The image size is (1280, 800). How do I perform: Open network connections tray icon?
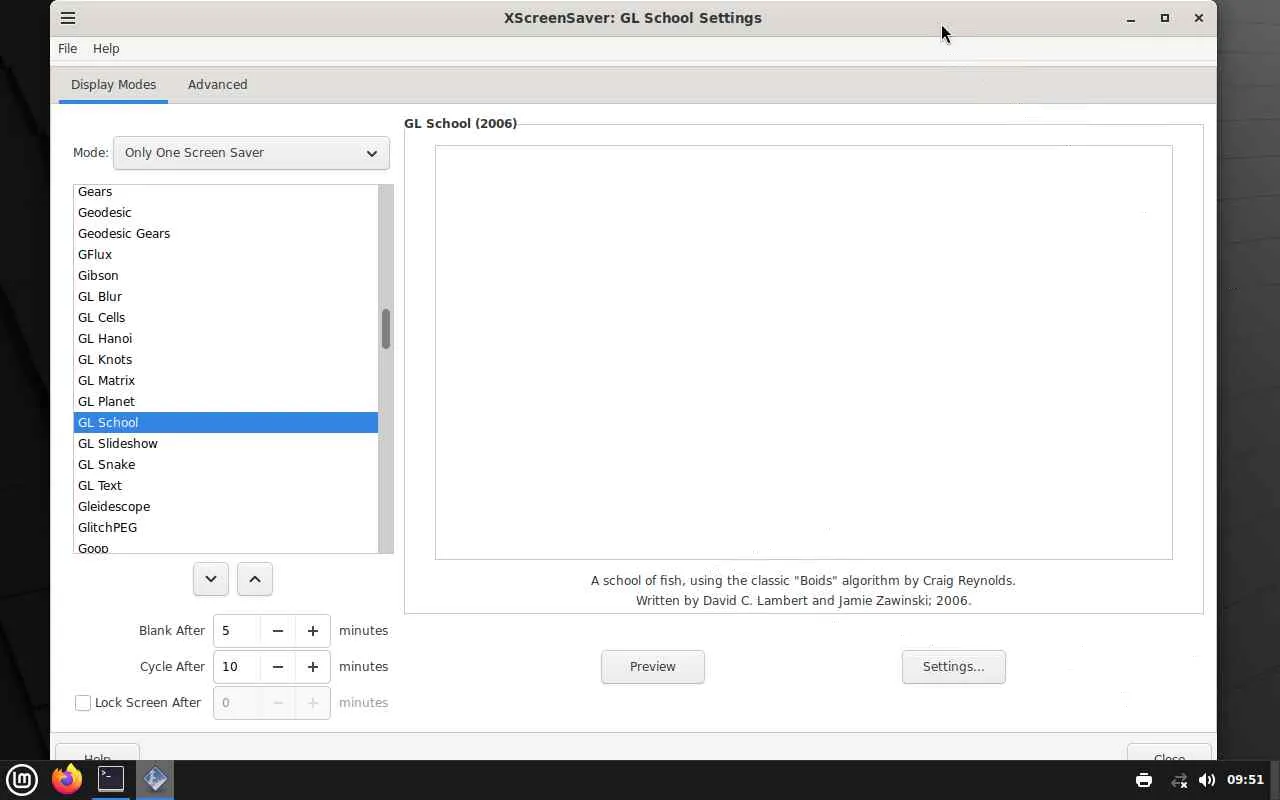click(1179, 780)
